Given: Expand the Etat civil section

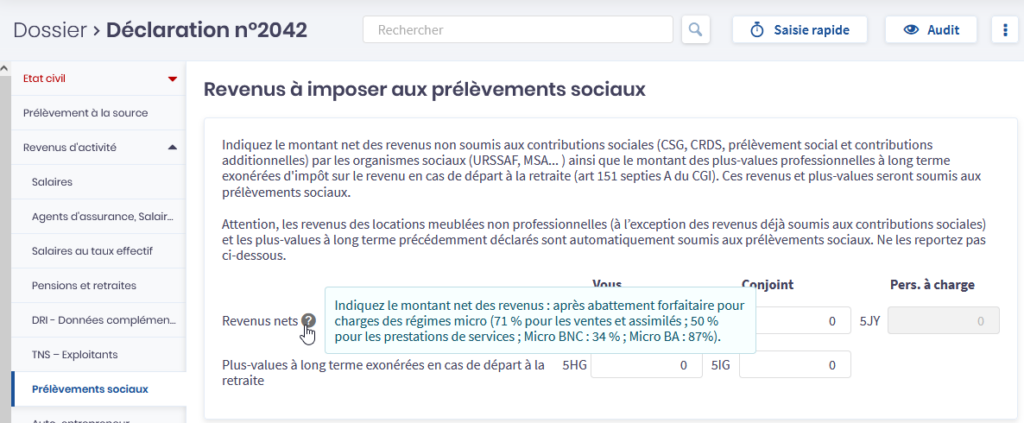Looking at the screenshot, I should click(172, 78).
